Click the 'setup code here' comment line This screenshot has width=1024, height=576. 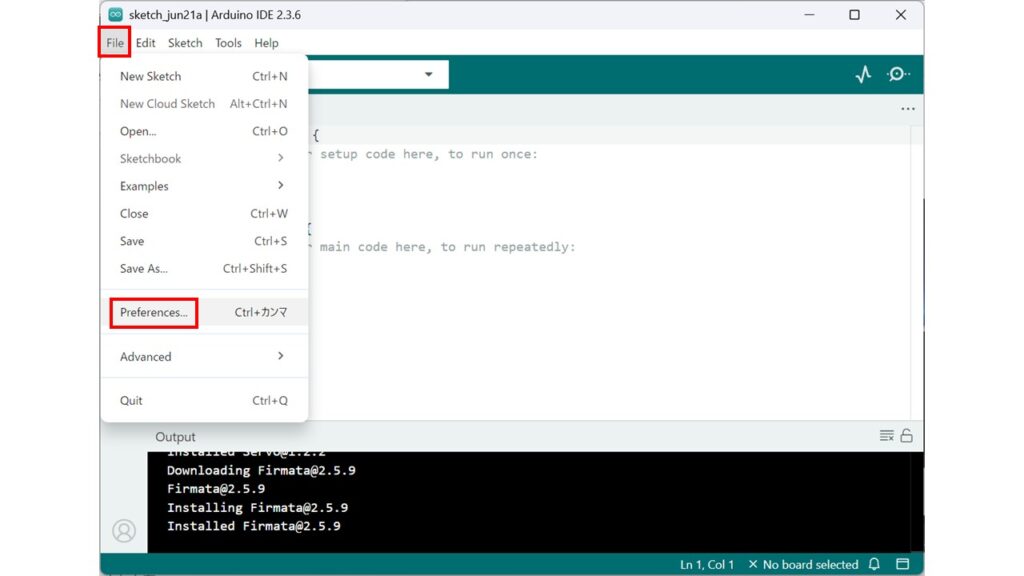[423, 154]
